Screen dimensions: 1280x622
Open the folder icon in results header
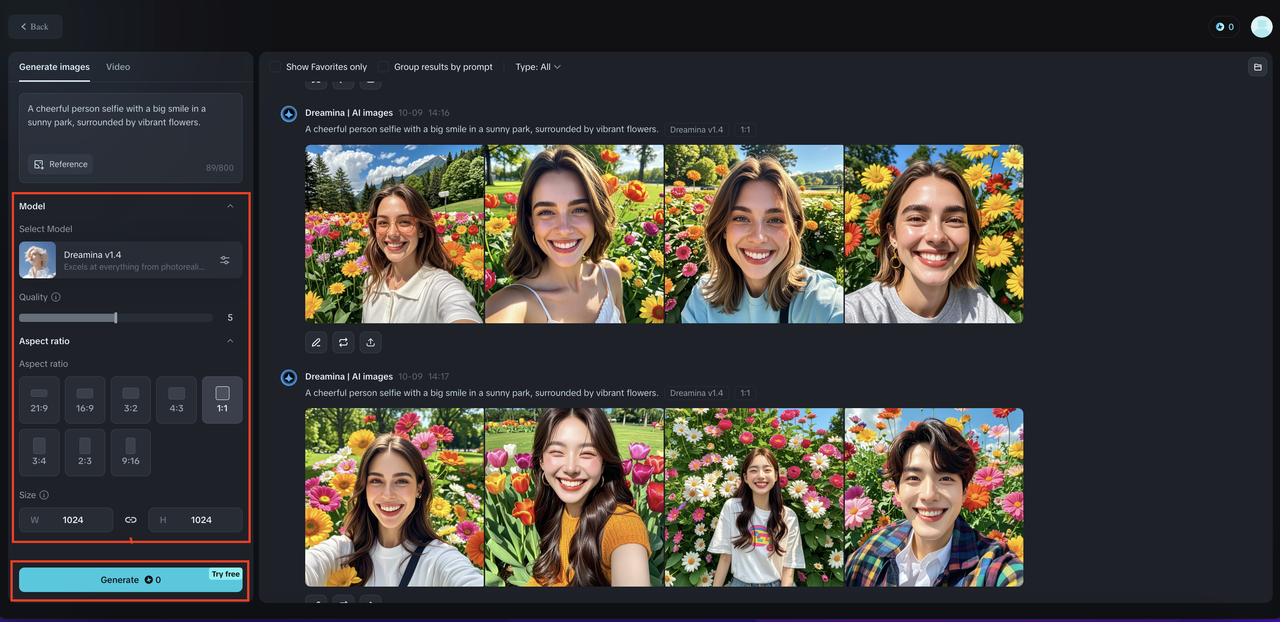(x=1257, y=67)
